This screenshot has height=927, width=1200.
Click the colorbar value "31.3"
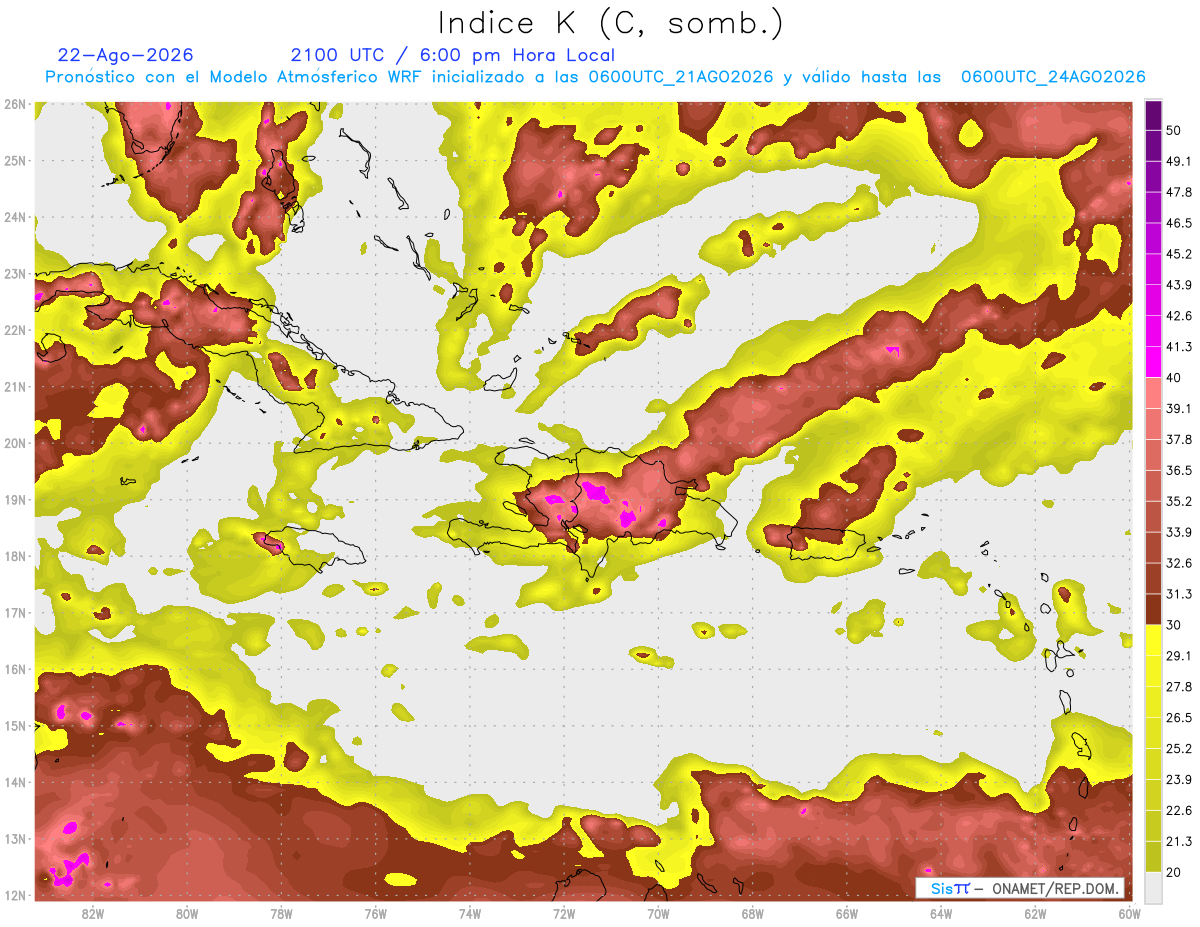pos(1178,594)
